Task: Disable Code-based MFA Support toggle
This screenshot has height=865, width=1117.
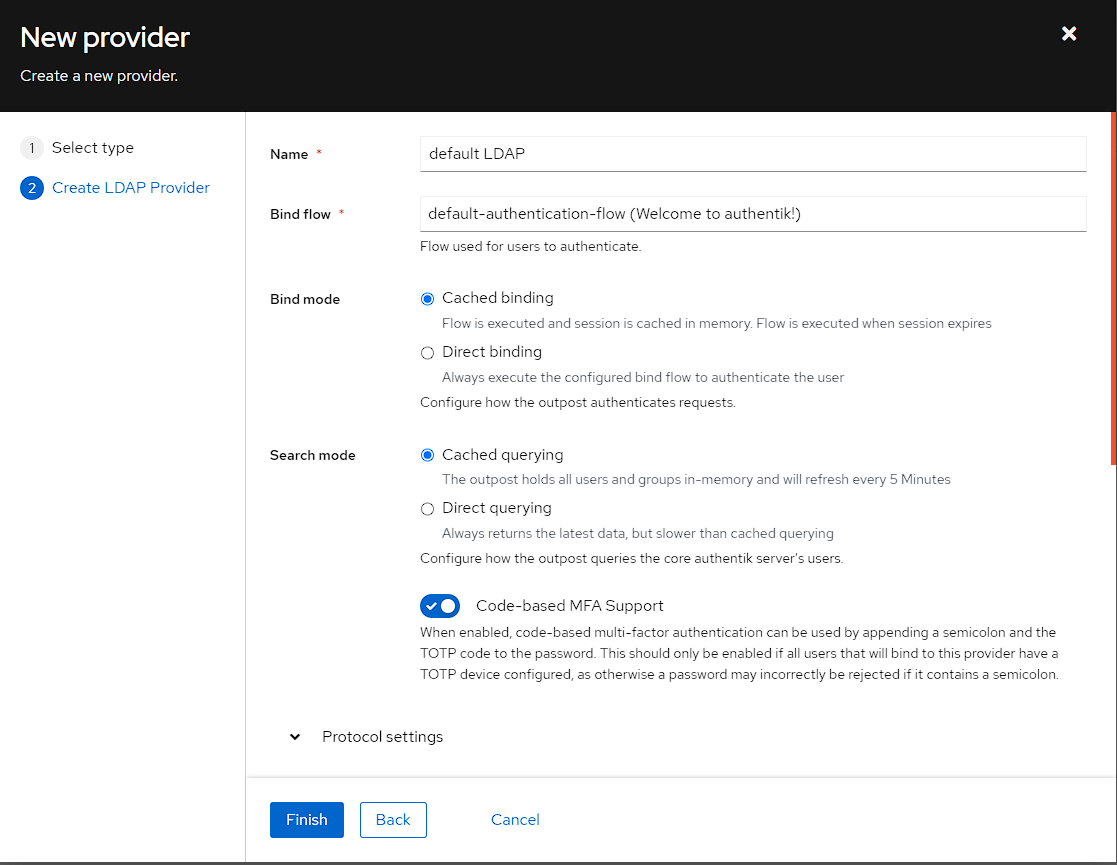Action: click(440, 606)
